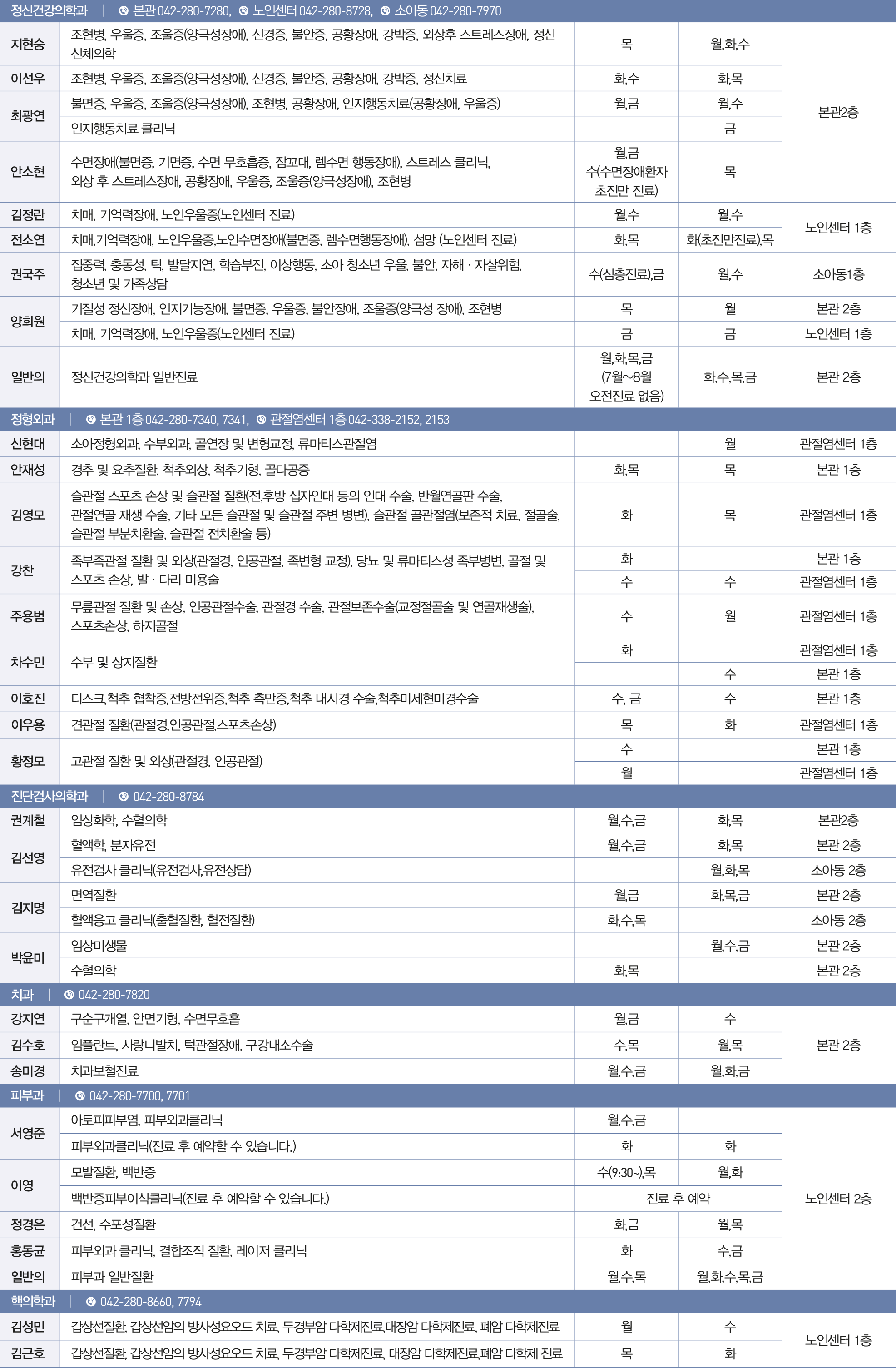Click doctor name 양희원
The height and width of the screenshot is (1368, 896).
(28, 321)
